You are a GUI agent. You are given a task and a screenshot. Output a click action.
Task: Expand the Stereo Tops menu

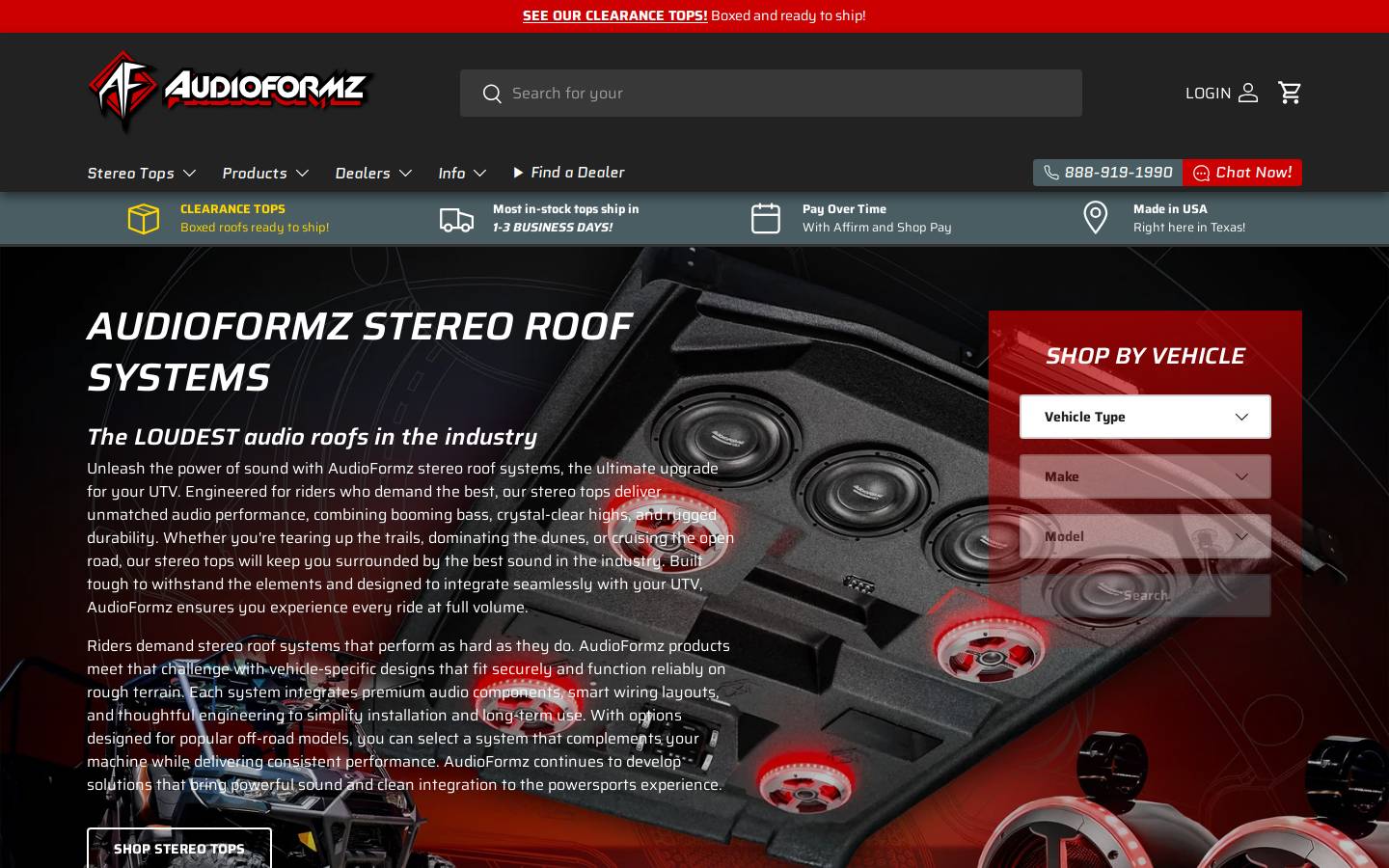(x=142, y=173)
